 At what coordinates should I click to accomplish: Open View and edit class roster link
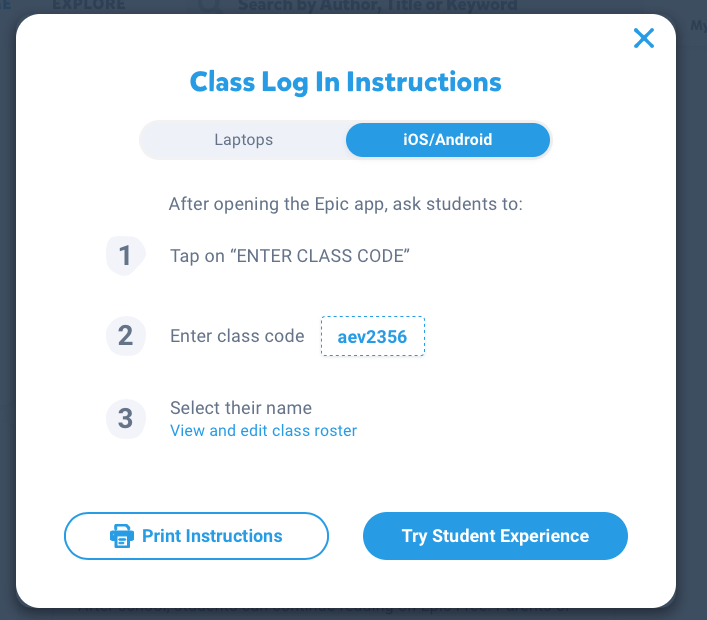point(263,431)
